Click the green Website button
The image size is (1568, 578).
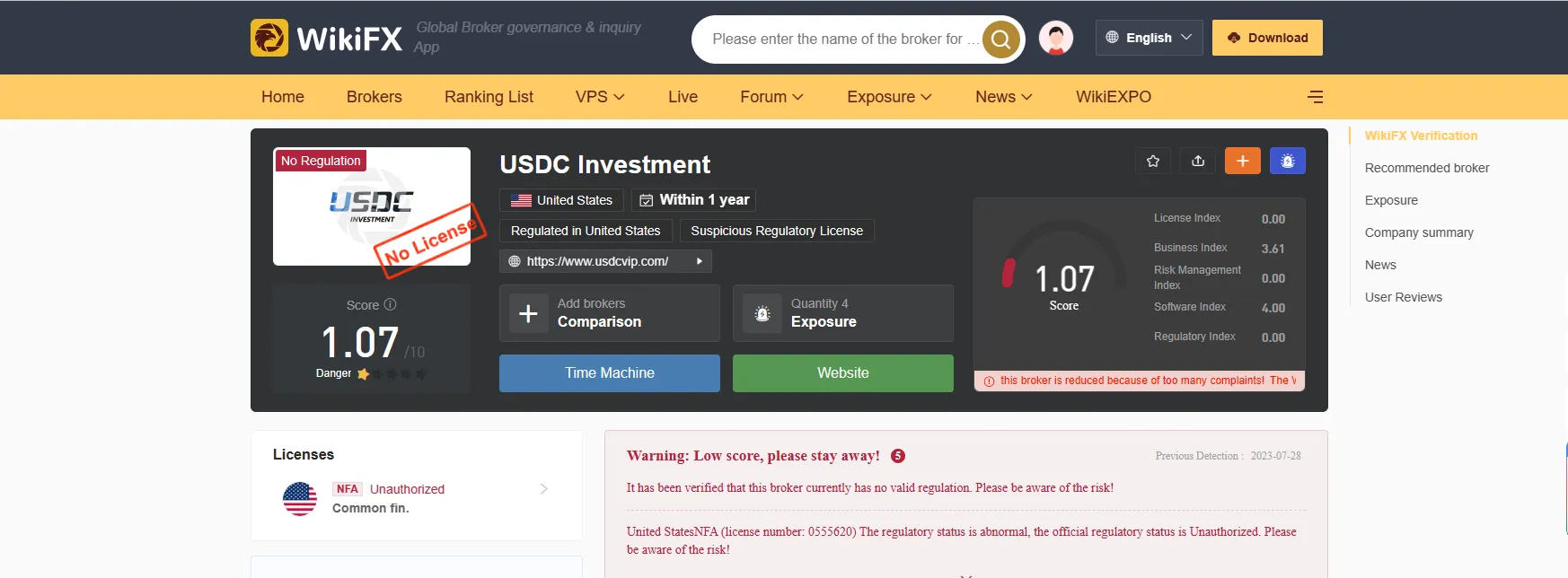[x=843, y=373]
